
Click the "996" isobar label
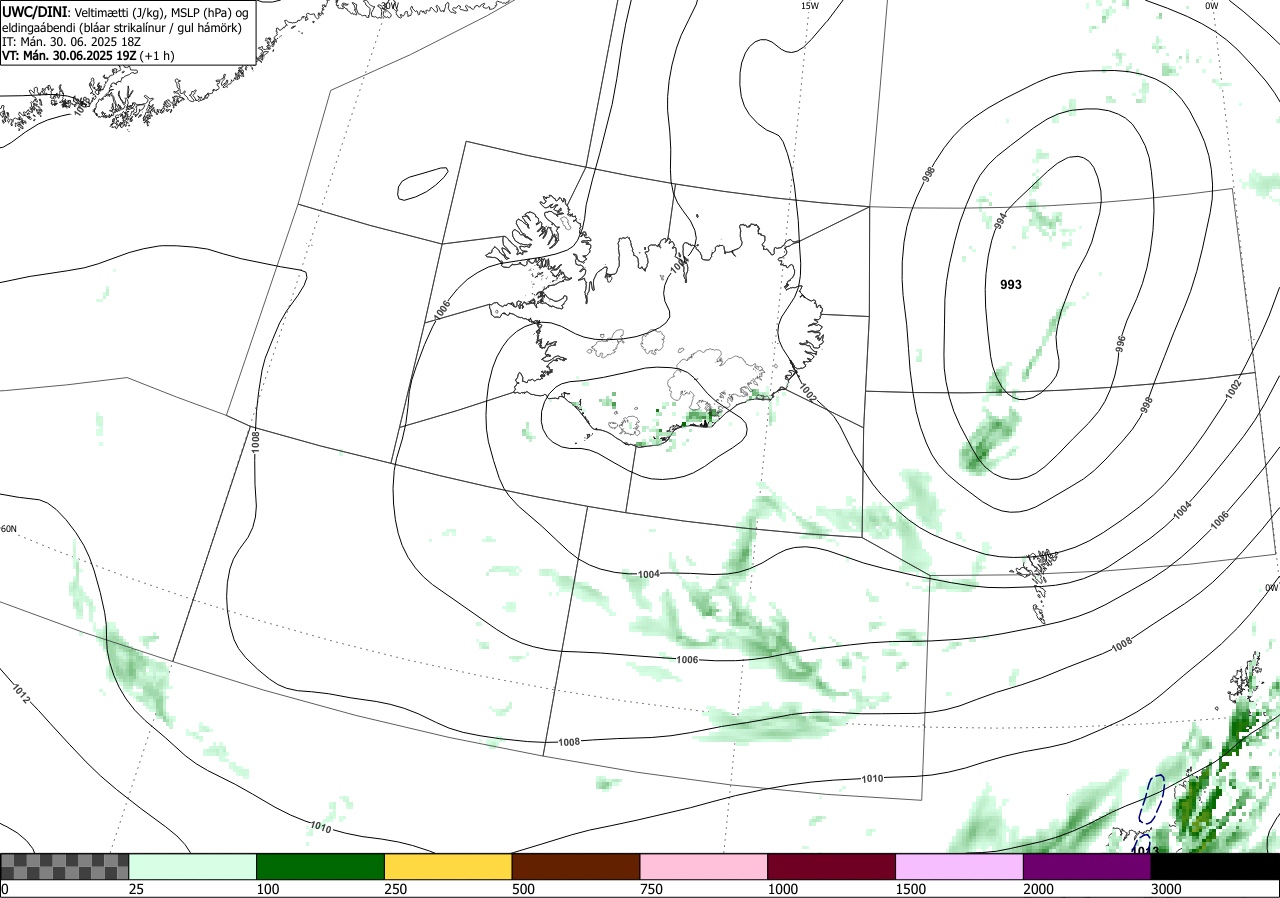click(x=1120, y=344)
